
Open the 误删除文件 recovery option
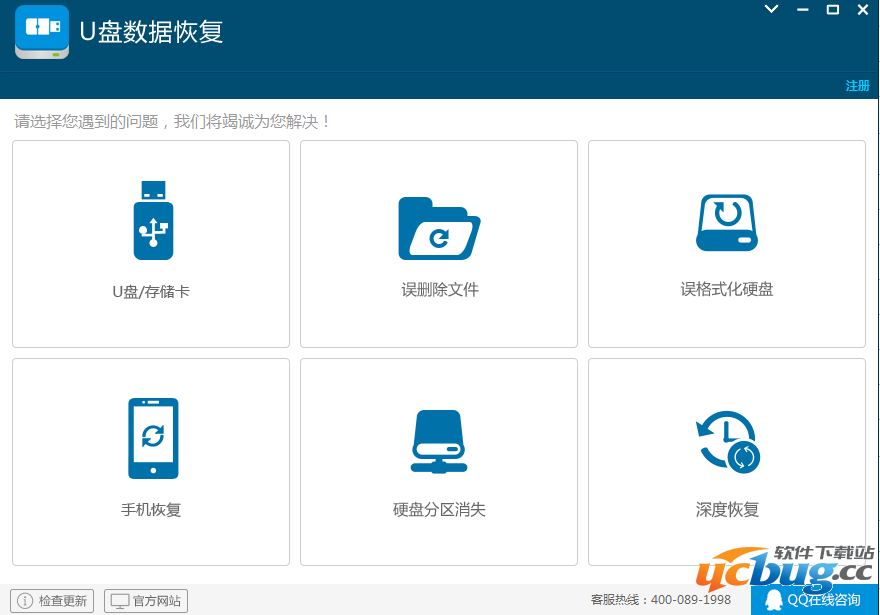pos(438,243)
